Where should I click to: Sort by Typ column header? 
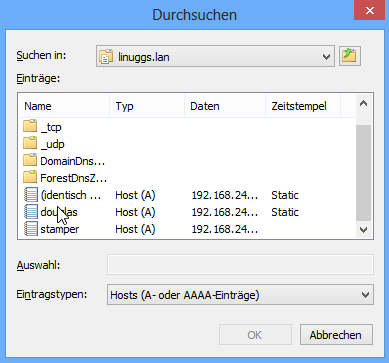[x=147, y=106]
